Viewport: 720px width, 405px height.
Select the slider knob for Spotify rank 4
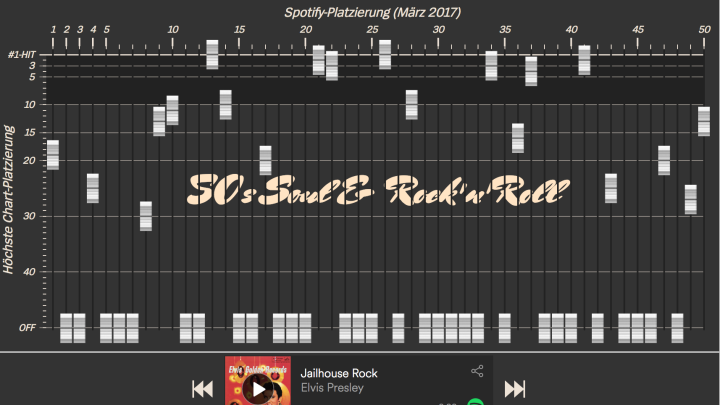[93, 188]
